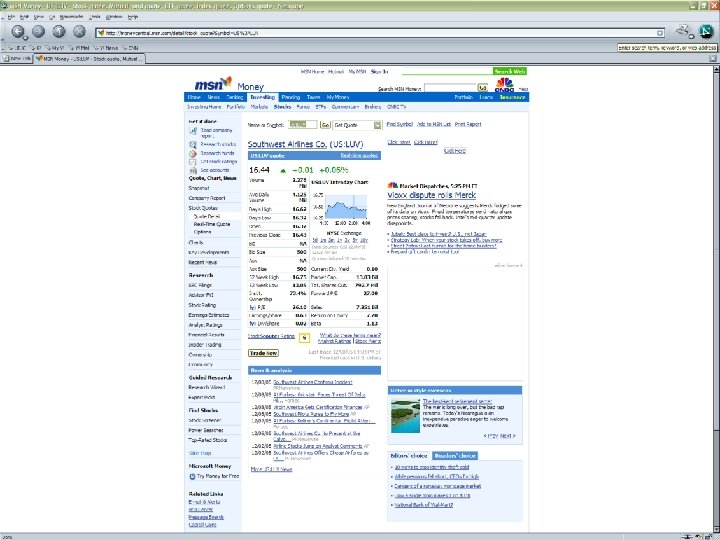Click What do these terms mean link
The image size is (720, 540).
[350, 335]
